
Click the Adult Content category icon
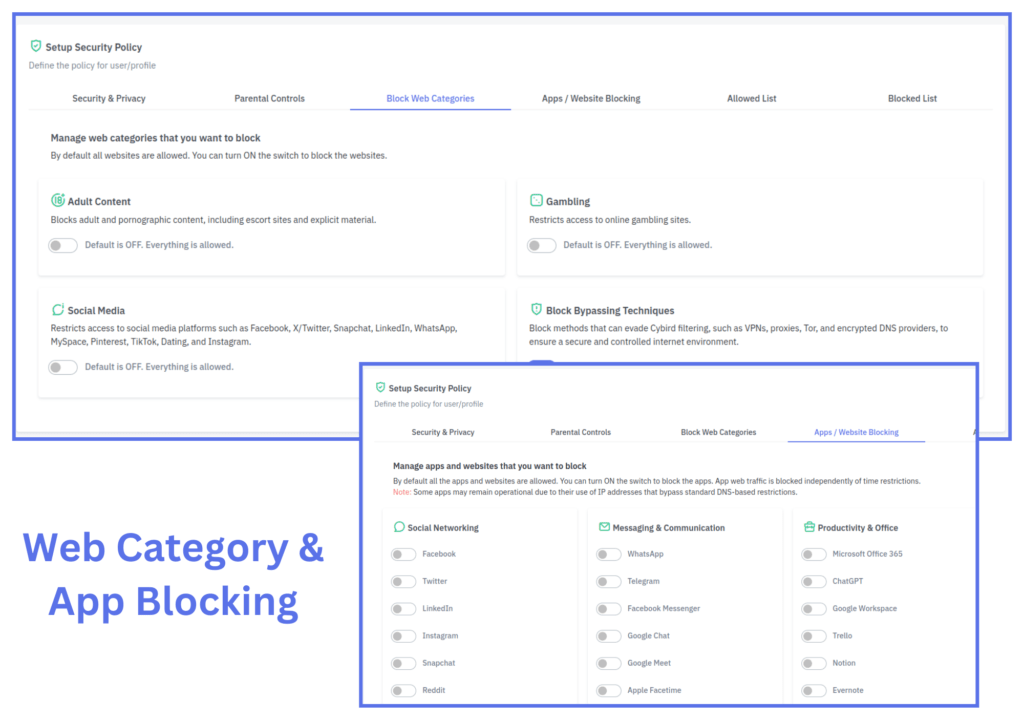pyautogui.click(x=58, y=201)
